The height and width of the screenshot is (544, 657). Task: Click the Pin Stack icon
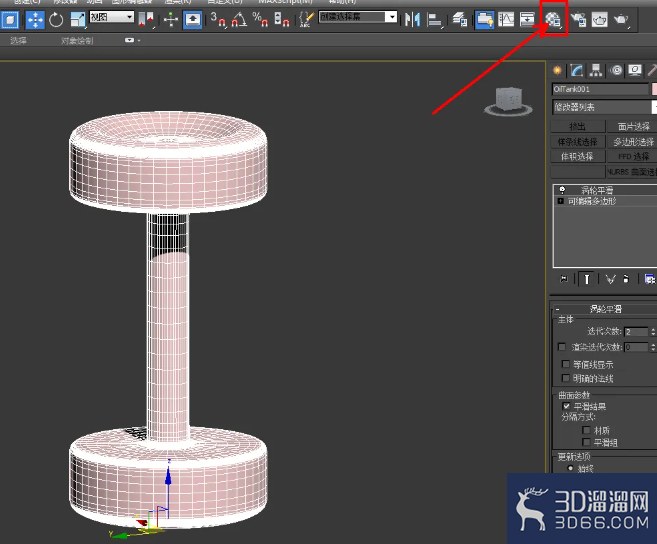point(564,279)
